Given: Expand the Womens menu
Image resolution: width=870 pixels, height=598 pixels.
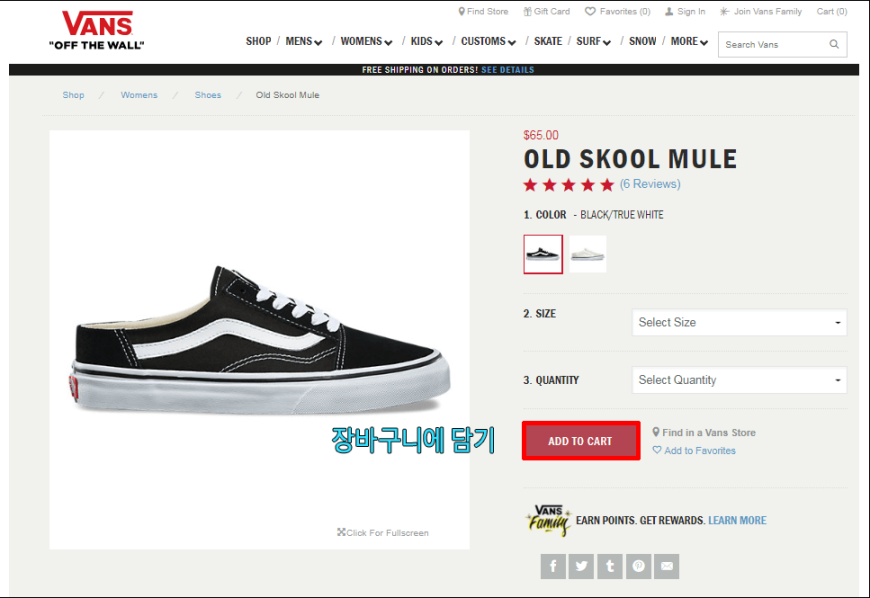Looking at the screenshot, I should click(366, 41).
